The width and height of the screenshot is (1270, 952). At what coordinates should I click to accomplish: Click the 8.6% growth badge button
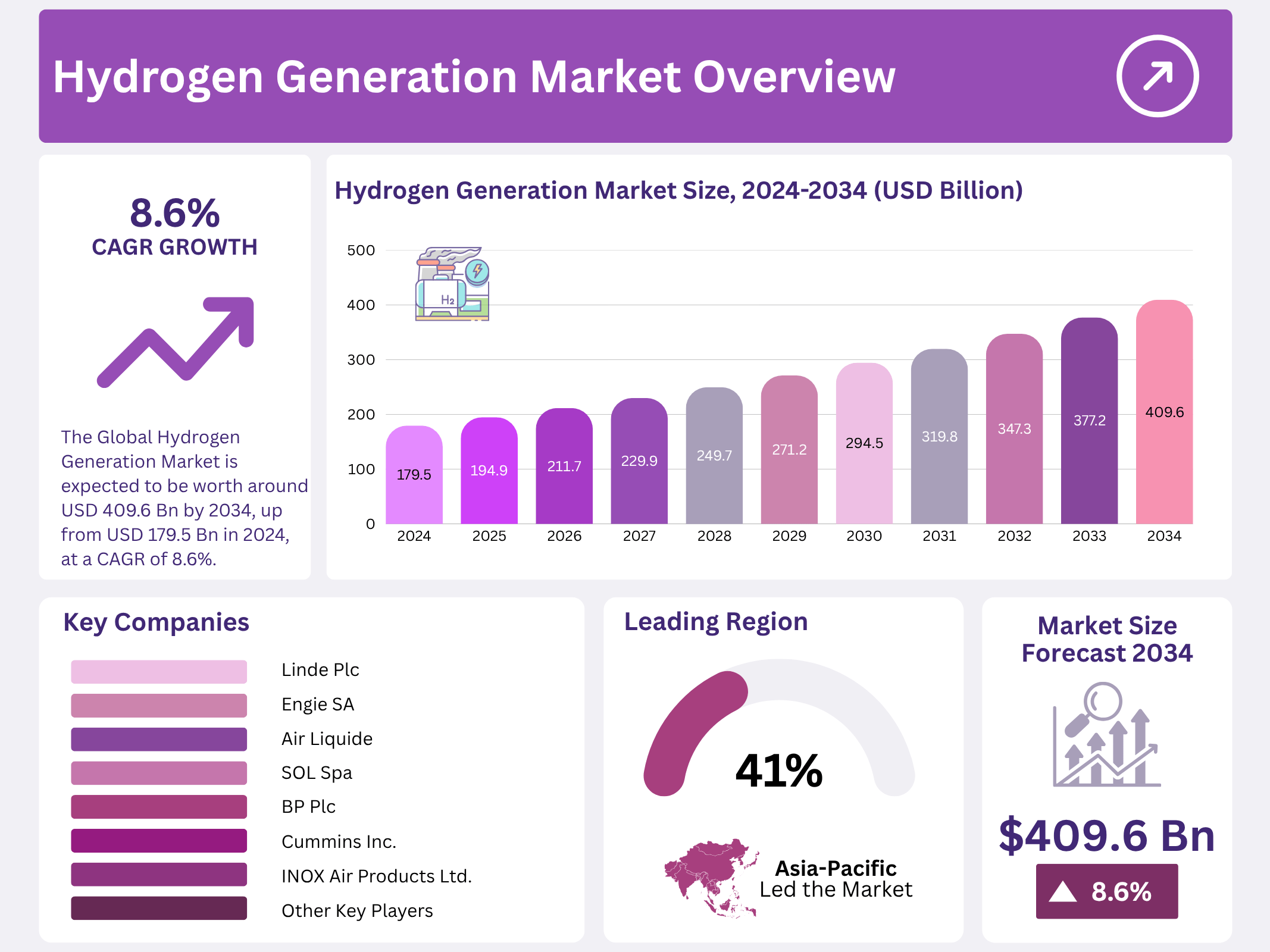pyautogui.click(x=1106, y=891)
